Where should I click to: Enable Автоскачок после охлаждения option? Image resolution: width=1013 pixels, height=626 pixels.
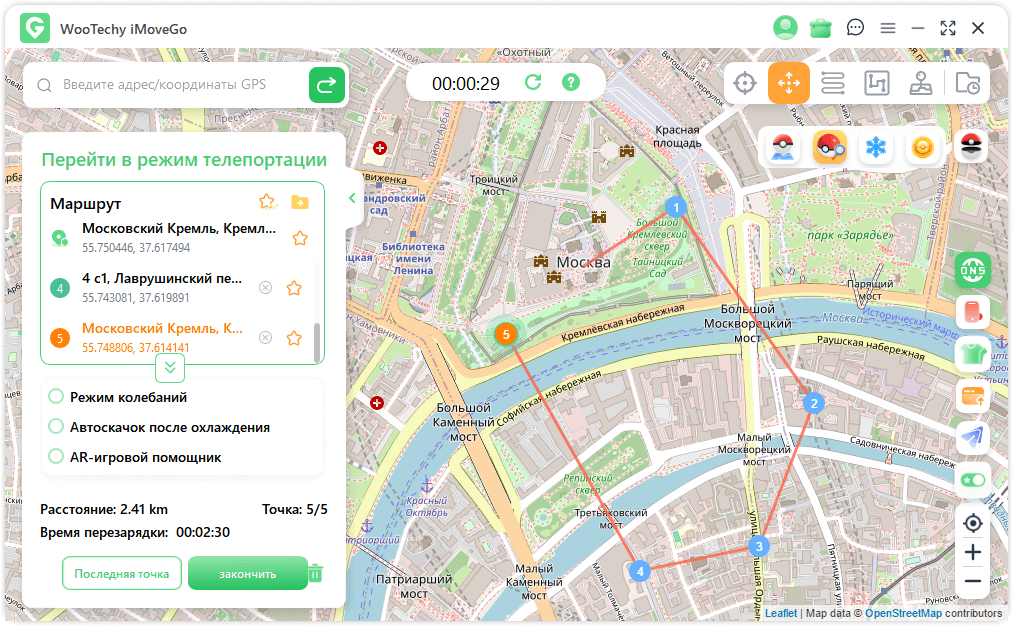click(x=57, y=427)
